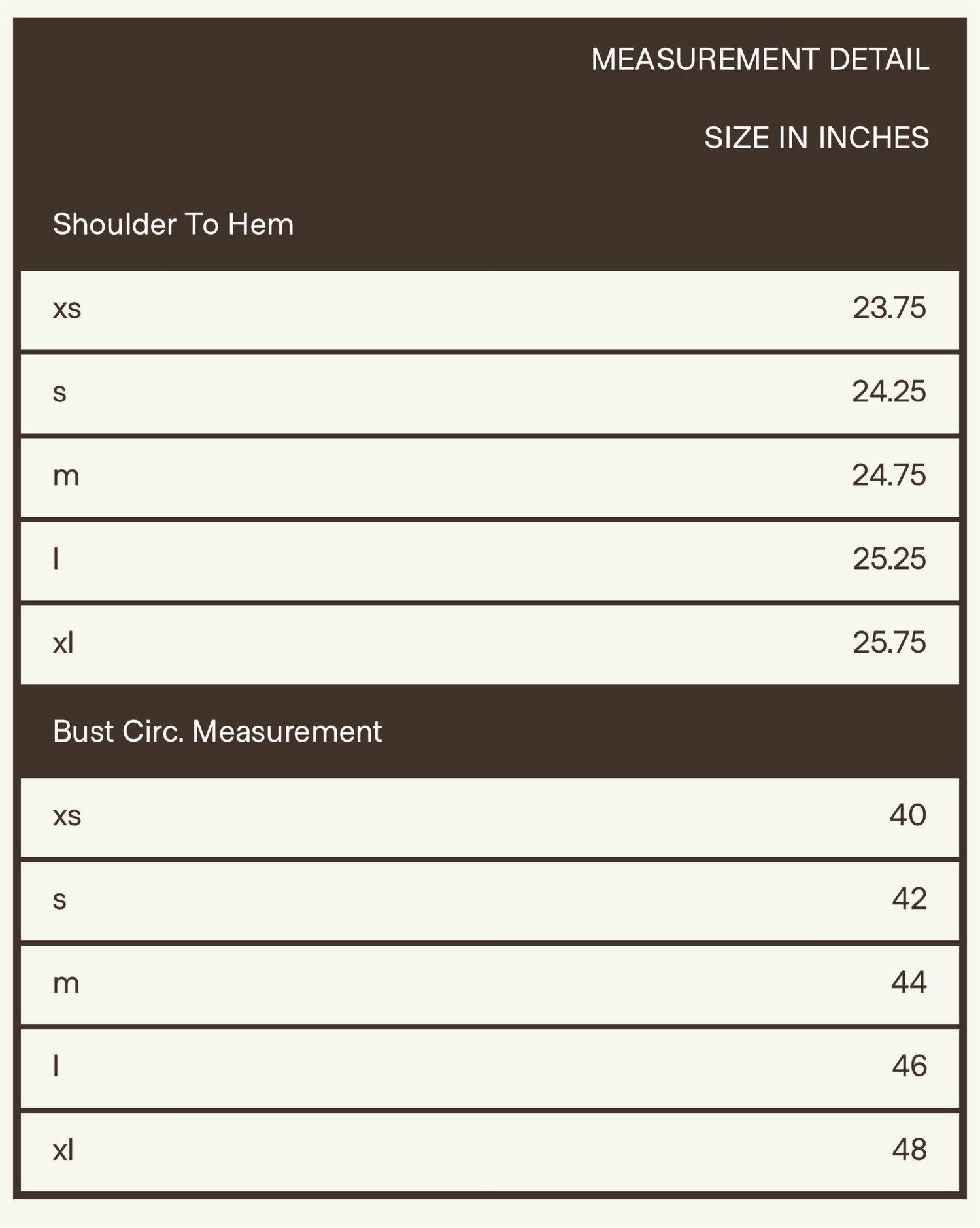The image size is (980, 1228).
Task: Click the xs label under Bust Circ. Measurement
Action: 67,816
